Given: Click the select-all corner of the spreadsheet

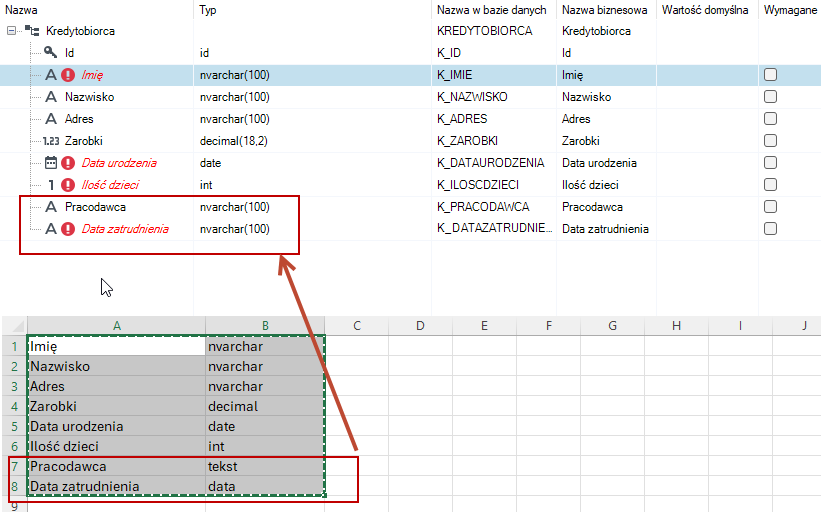Looking at the screenshot, I should click(x=14, y=326).
